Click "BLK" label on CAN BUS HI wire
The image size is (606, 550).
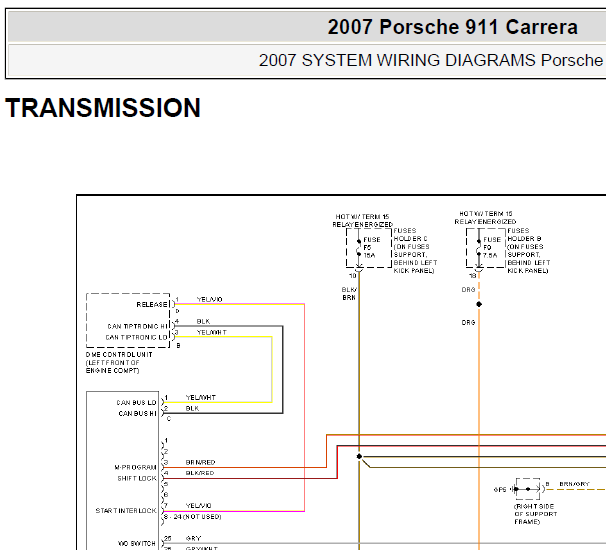tap(192, 408)
